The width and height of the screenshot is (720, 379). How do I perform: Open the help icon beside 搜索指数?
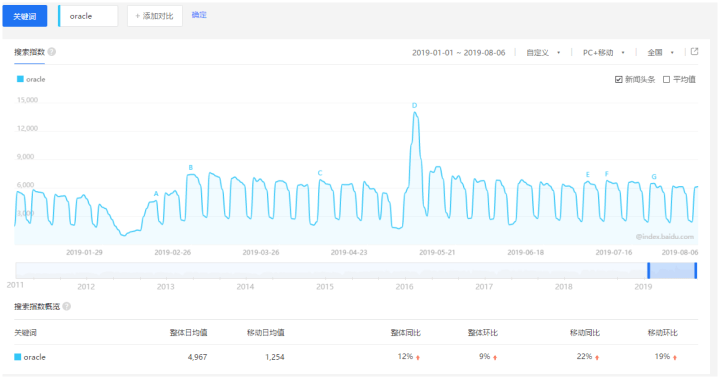(x=52, y=52)
